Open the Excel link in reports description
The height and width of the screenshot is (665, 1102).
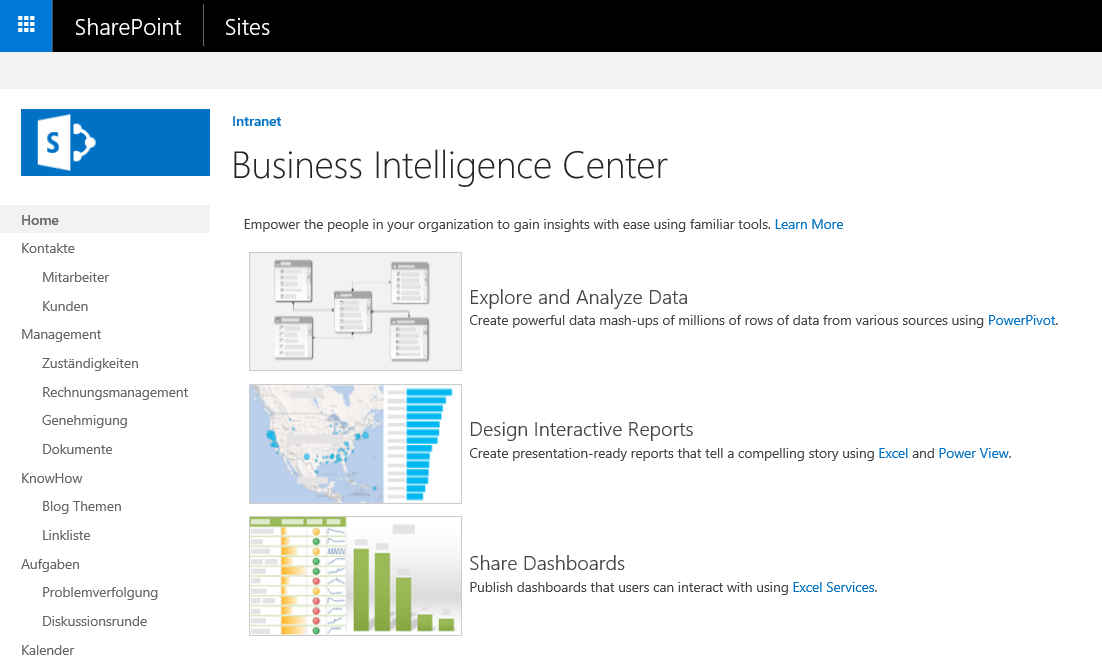pos(893,453)
